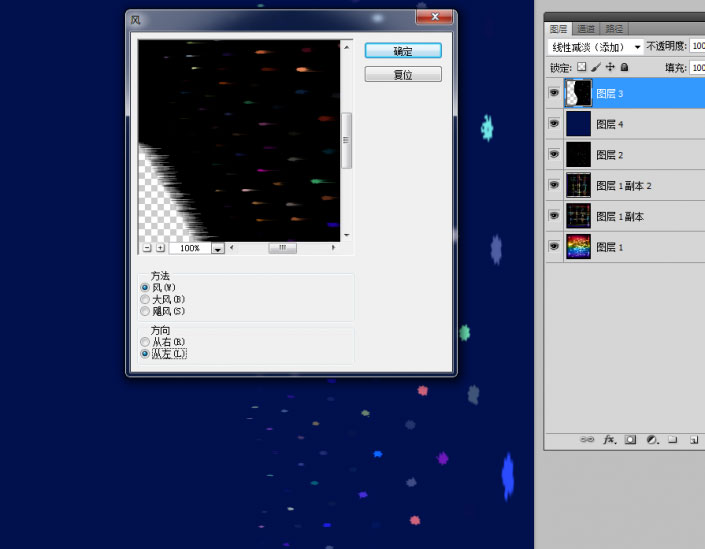
Task: Click the 不透明度 opacity value field
Action: tap(697, 46)
